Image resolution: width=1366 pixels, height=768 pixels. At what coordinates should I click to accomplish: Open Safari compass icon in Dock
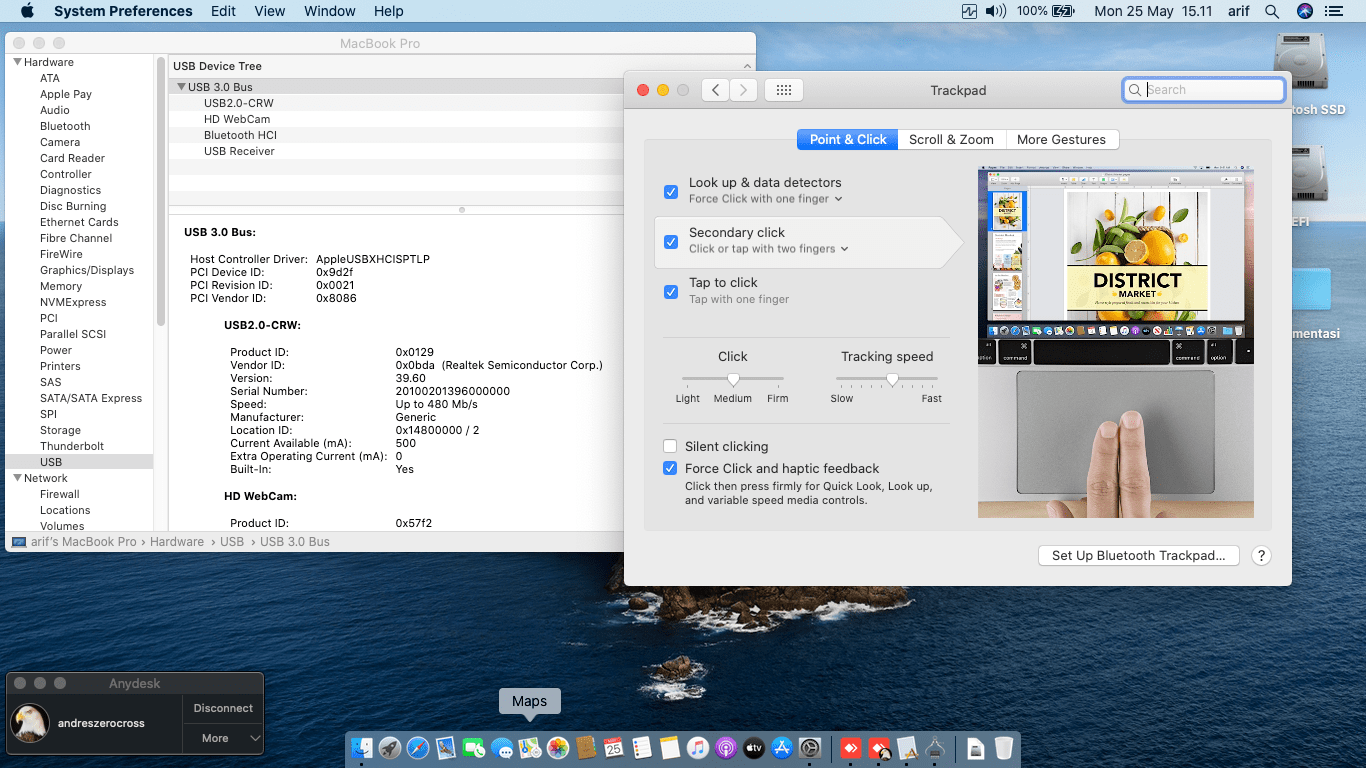(x=417, y=748)
